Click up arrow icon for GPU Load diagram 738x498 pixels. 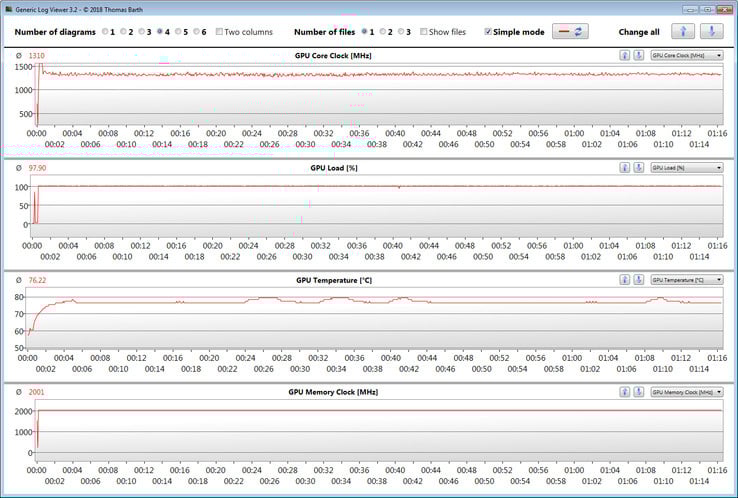click(x=625, y=168)
